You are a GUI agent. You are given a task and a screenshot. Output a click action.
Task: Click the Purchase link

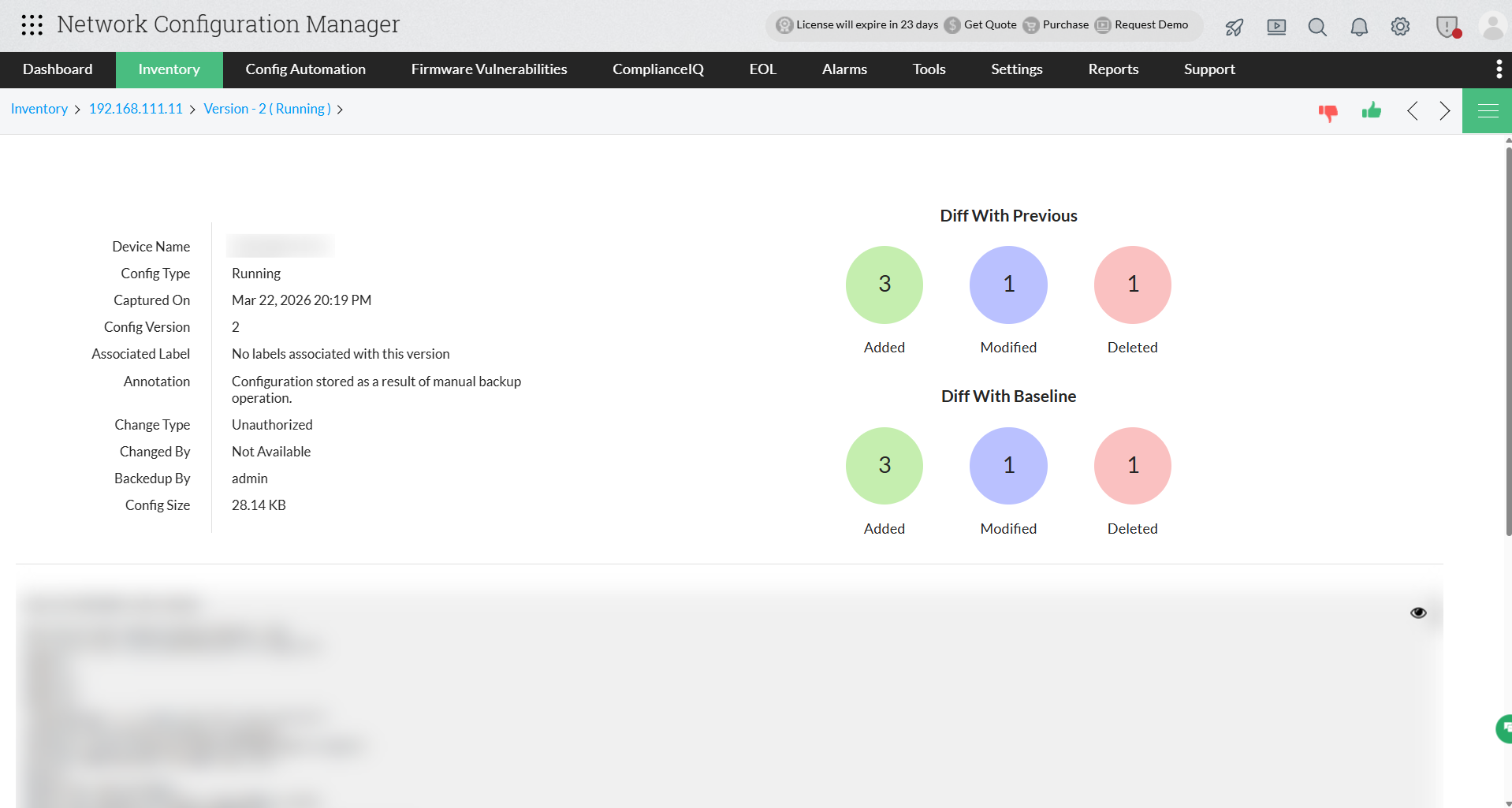(1066, 25)
